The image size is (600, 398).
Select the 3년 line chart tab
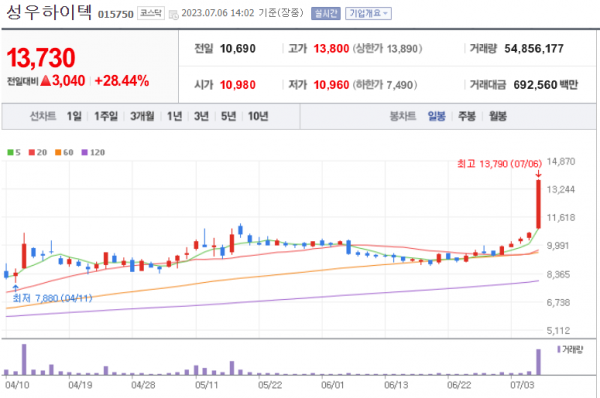click(x=201, y=116)
